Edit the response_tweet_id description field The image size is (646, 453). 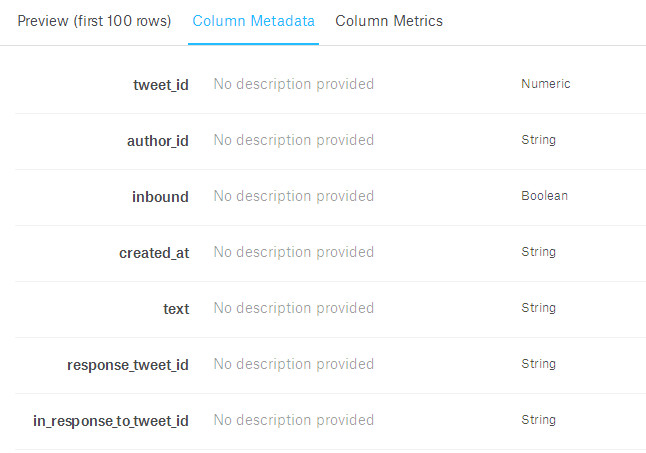294,364
